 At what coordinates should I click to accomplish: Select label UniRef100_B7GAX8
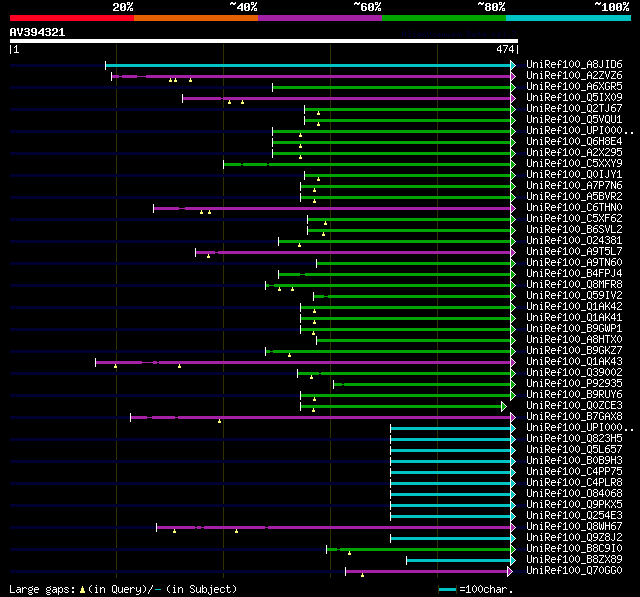click(574, 417)
